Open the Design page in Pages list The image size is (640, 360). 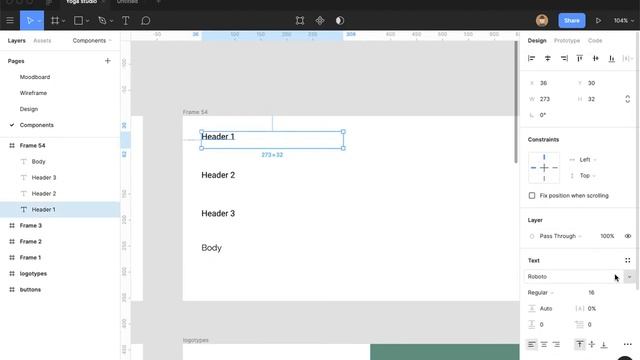(x=29, y=109)
